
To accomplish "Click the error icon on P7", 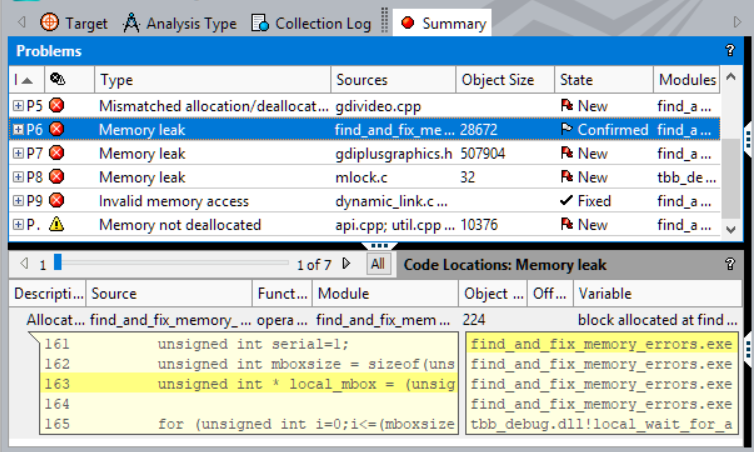I will click(x=57, y=153).
